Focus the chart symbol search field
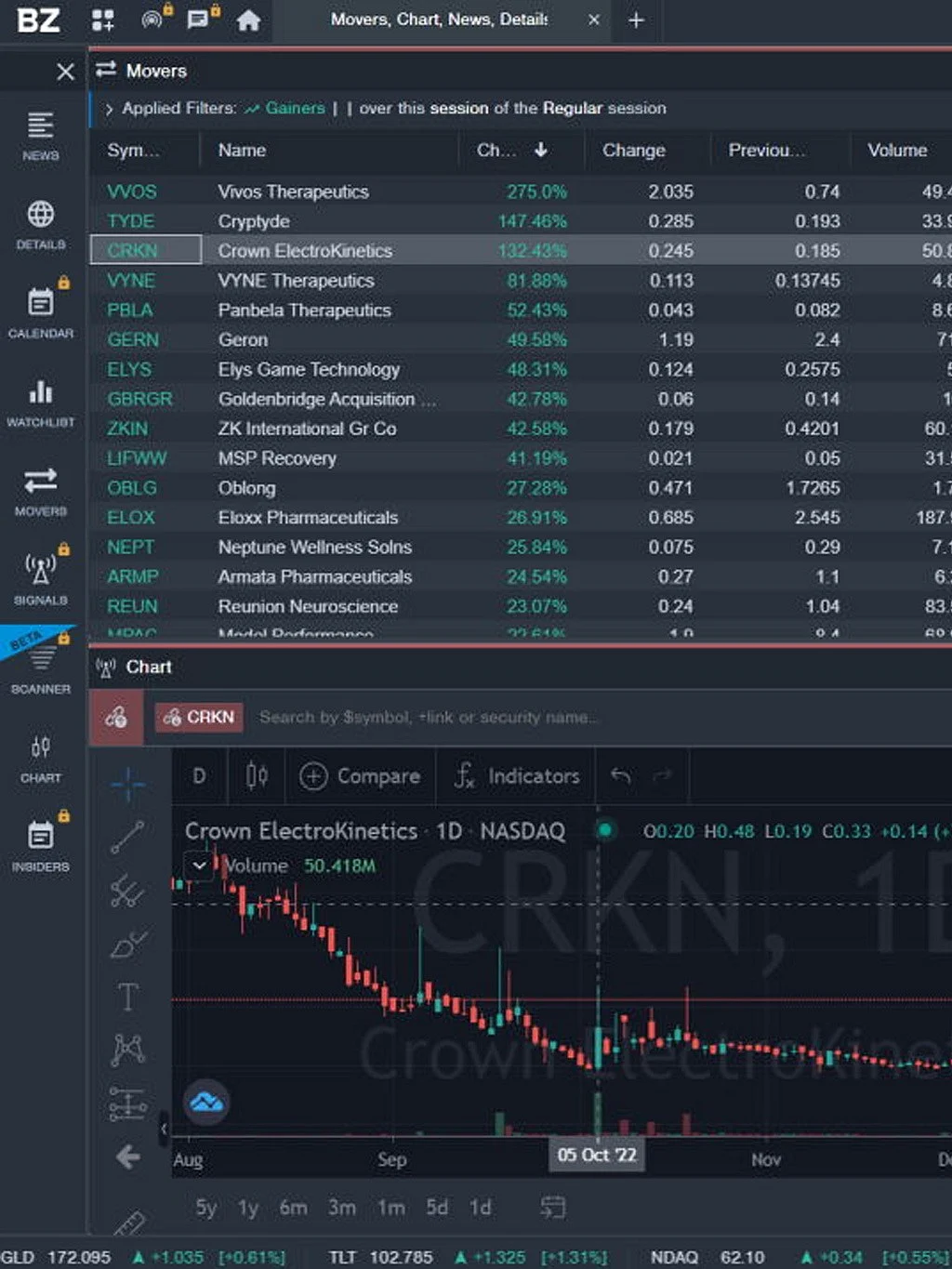952x1269 pixels. tap(430, 718)
